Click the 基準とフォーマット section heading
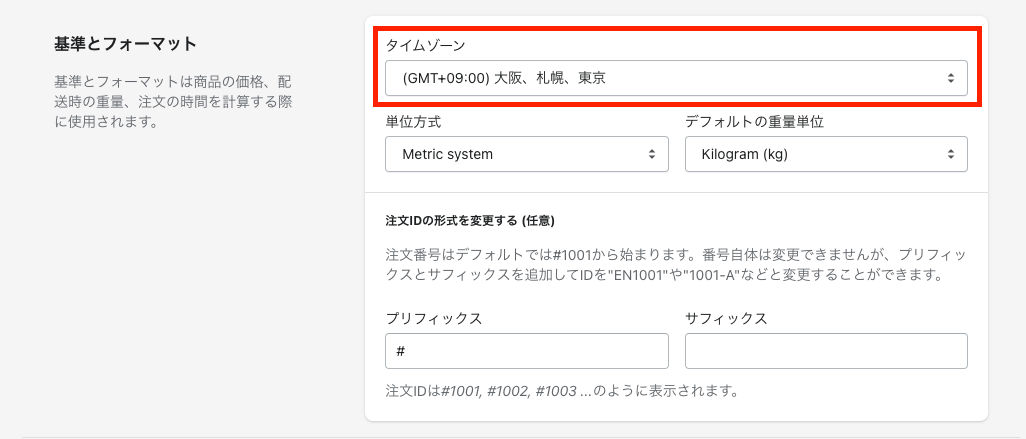This screenshot has width=1026, height=439. [x=125, y=44]
